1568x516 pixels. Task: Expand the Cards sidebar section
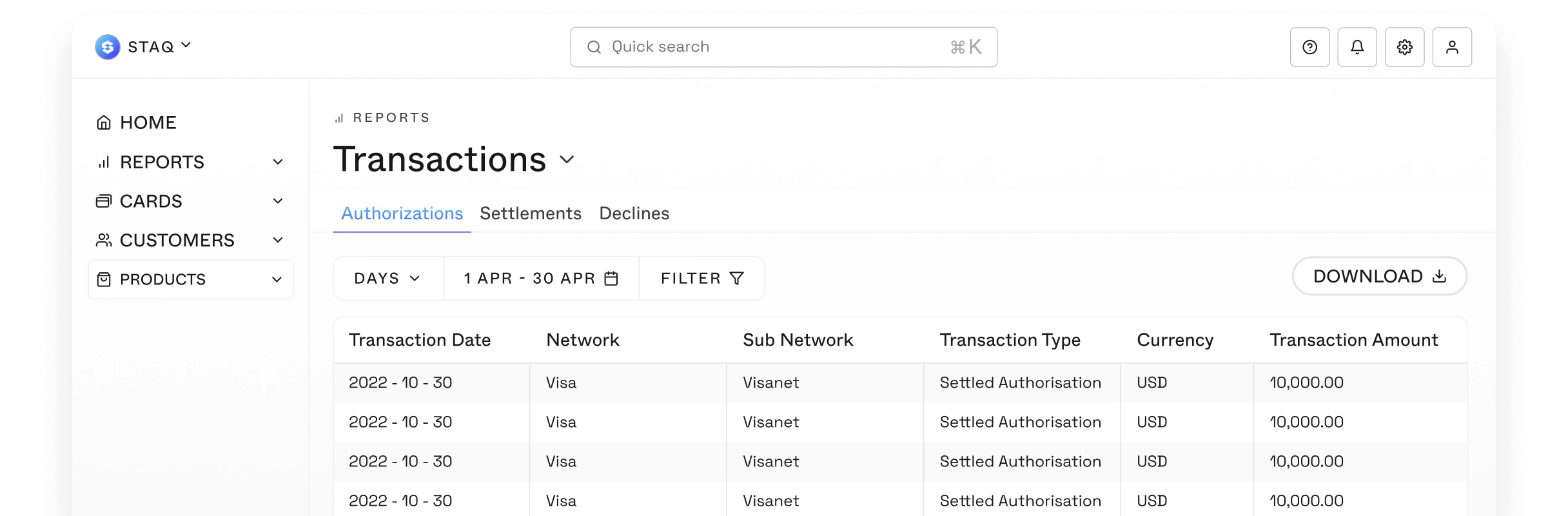278,201
